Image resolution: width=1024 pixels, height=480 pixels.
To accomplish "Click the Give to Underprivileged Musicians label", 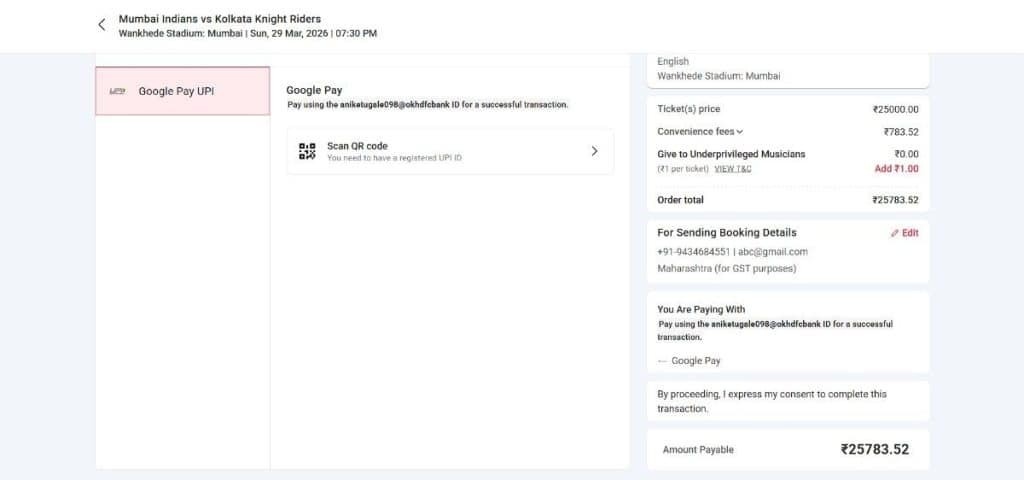I will [731, 154].
